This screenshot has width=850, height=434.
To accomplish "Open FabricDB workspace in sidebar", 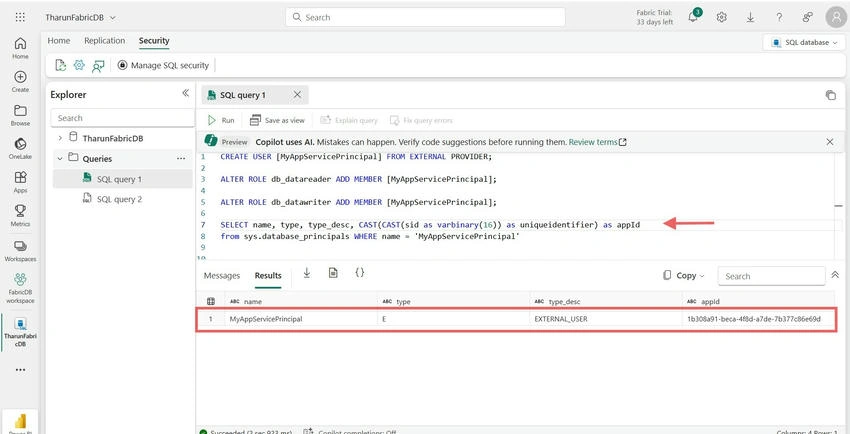I will [20, 288].
